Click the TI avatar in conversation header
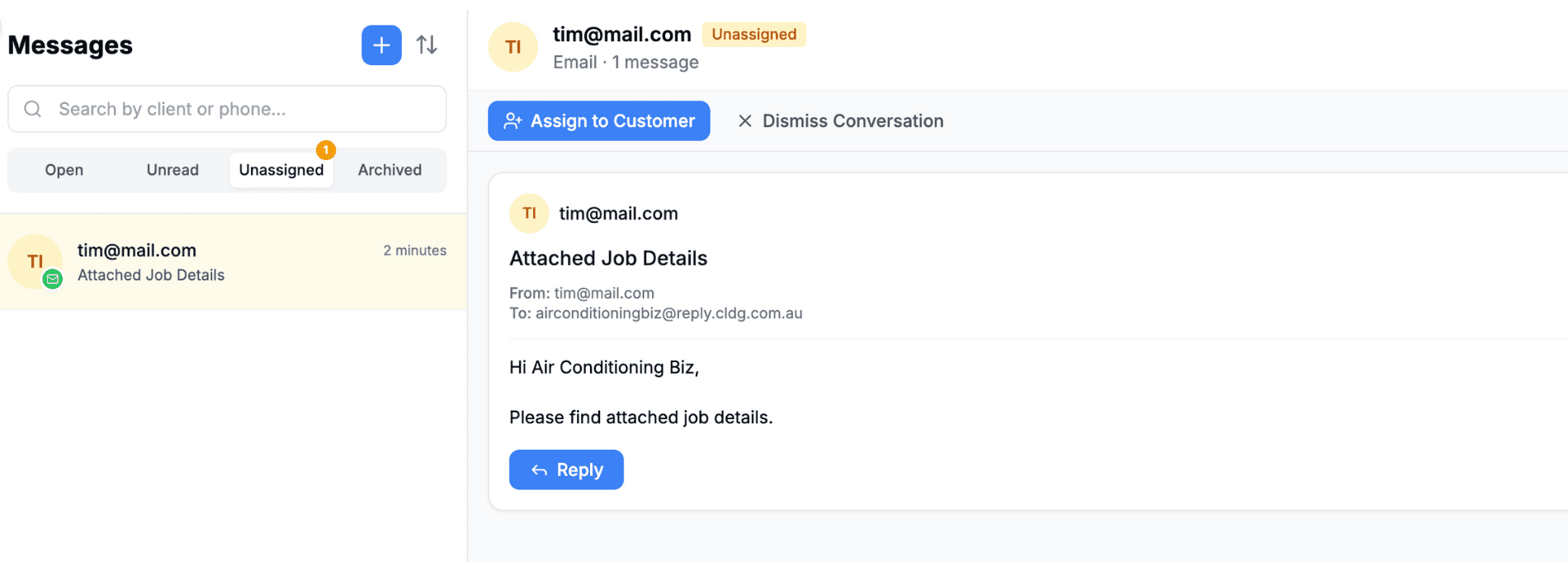Viewport: 1568px width, 566px height. tap(513, 47)
